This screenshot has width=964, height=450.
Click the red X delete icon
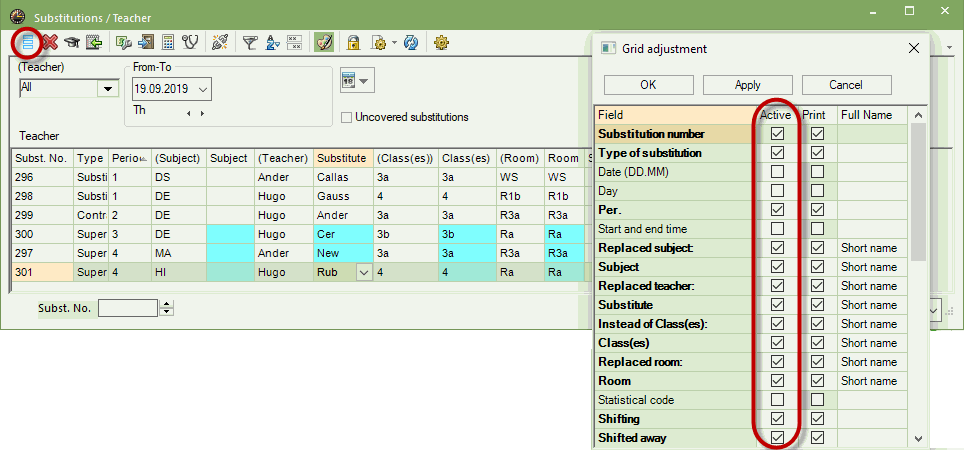point(50,42)
